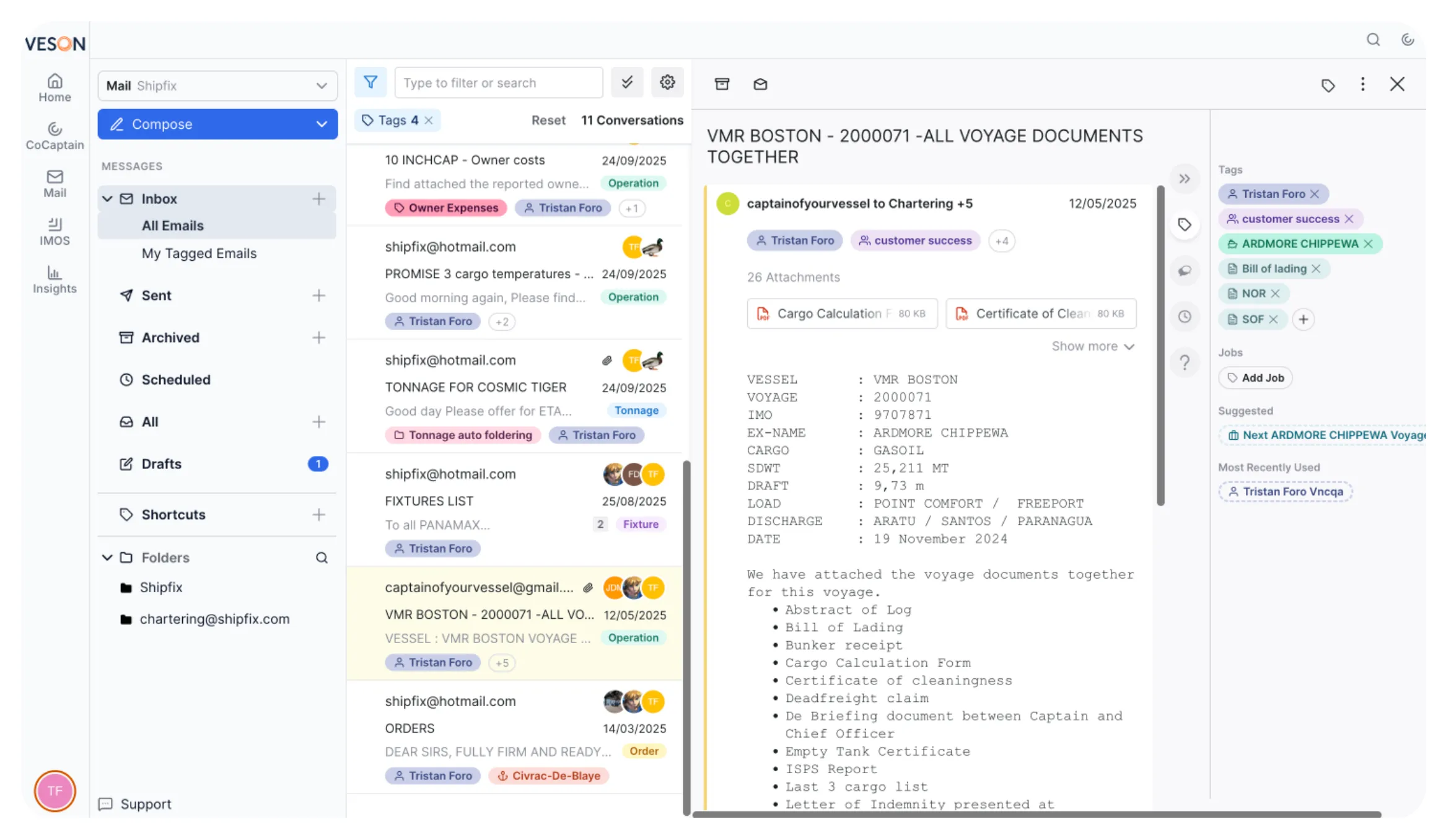Screen dimensions: 1446x840
Task: Click the CoCaptain swirl icon at top right
Action: pos(1408,40)
